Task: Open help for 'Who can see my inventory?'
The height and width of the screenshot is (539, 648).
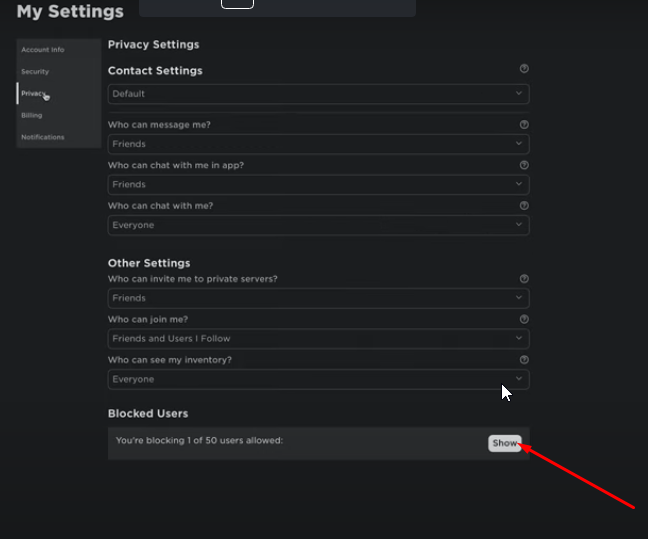Action: pos(524,360)
